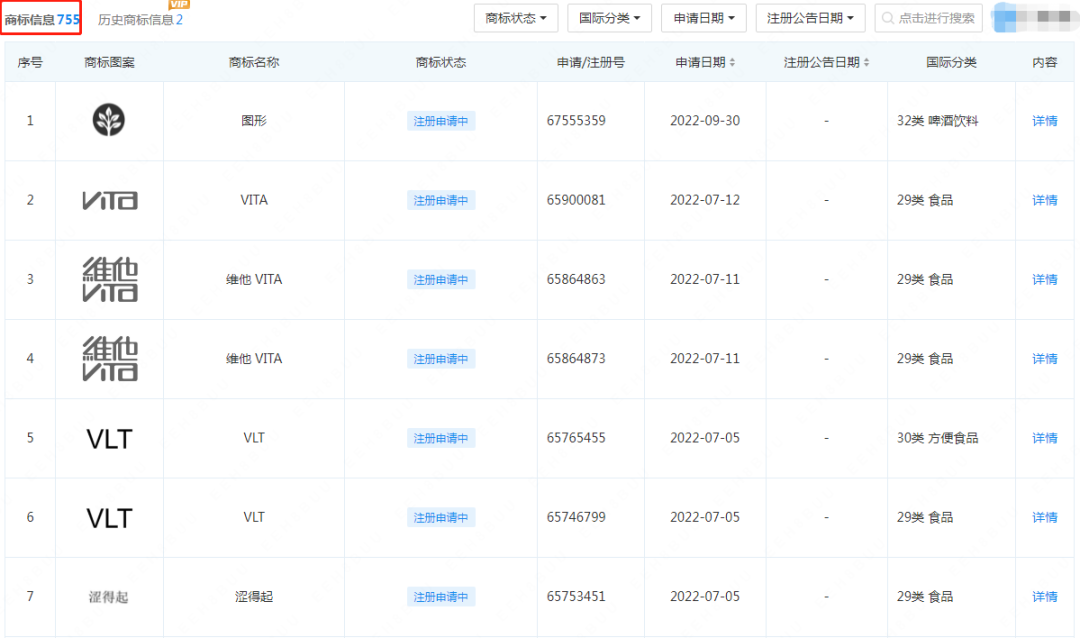Open the VLT logo image in row 65765455

tap(110, 439)
